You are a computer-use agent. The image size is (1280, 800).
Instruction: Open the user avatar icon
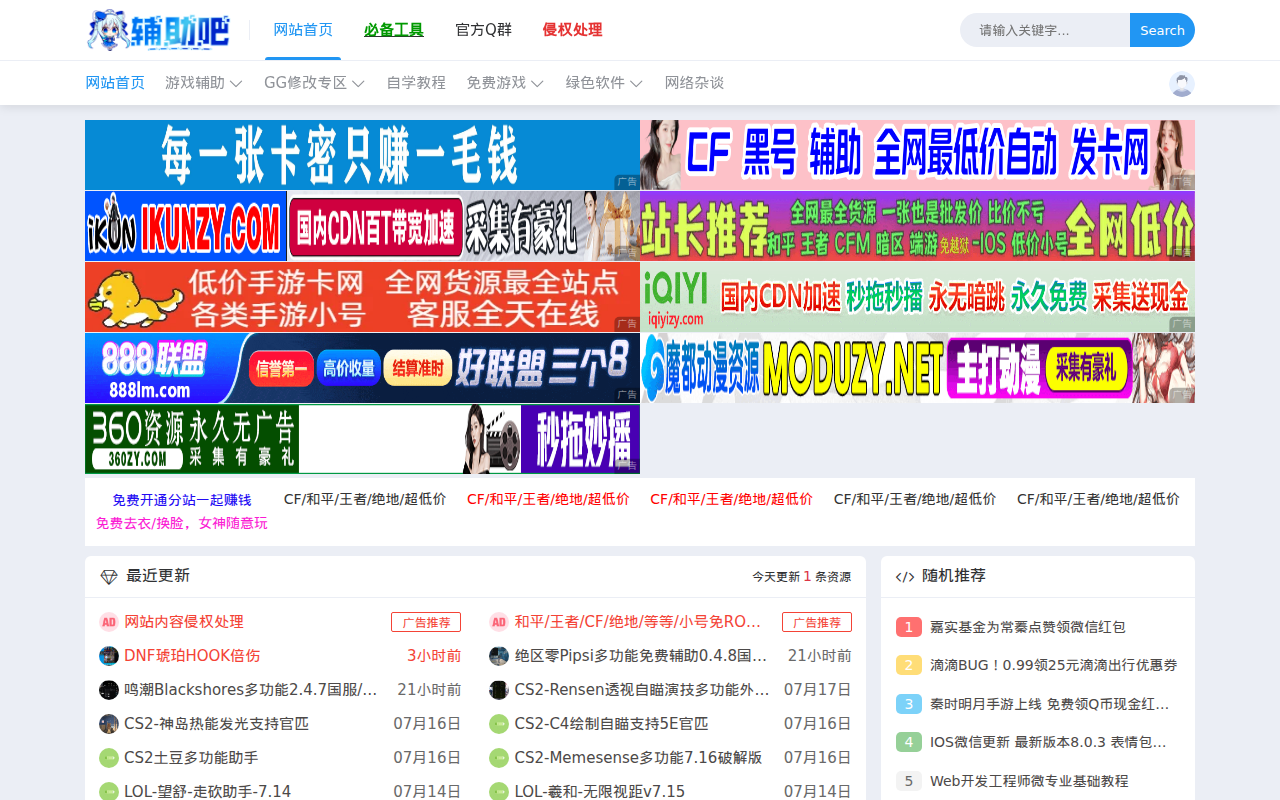[1181, 84]
